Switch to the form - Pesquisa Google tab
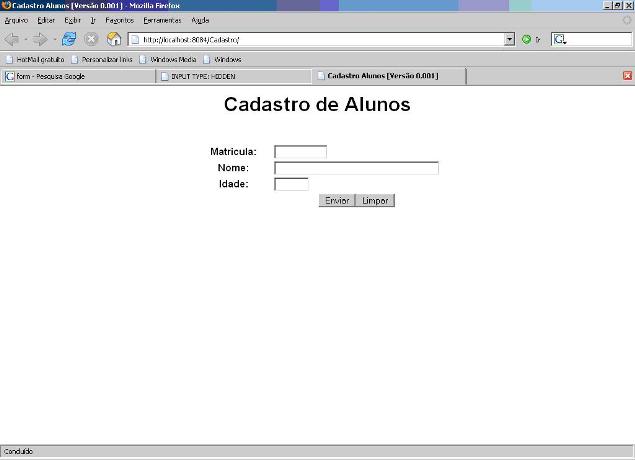Screen dimensions: 635x460 click(x=78, y=76)
